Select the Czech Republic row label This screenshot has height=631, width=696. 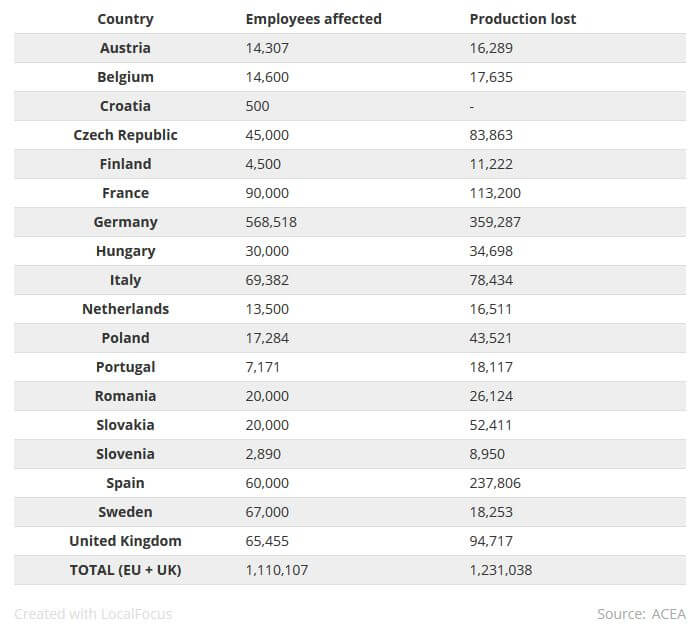point(125,135)
